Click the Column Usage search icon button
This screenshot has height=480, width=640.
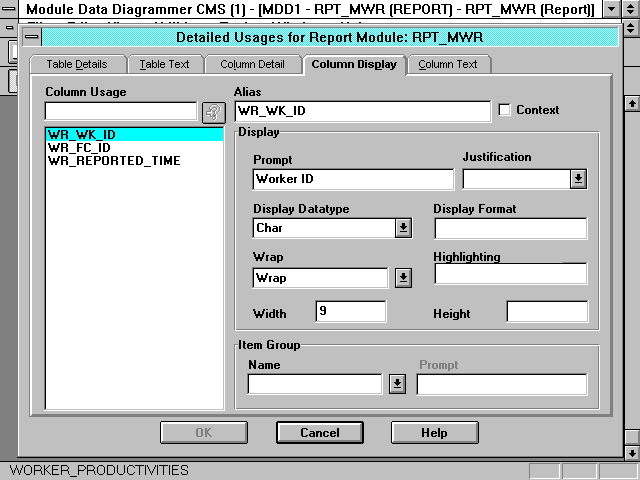[214, 112]
